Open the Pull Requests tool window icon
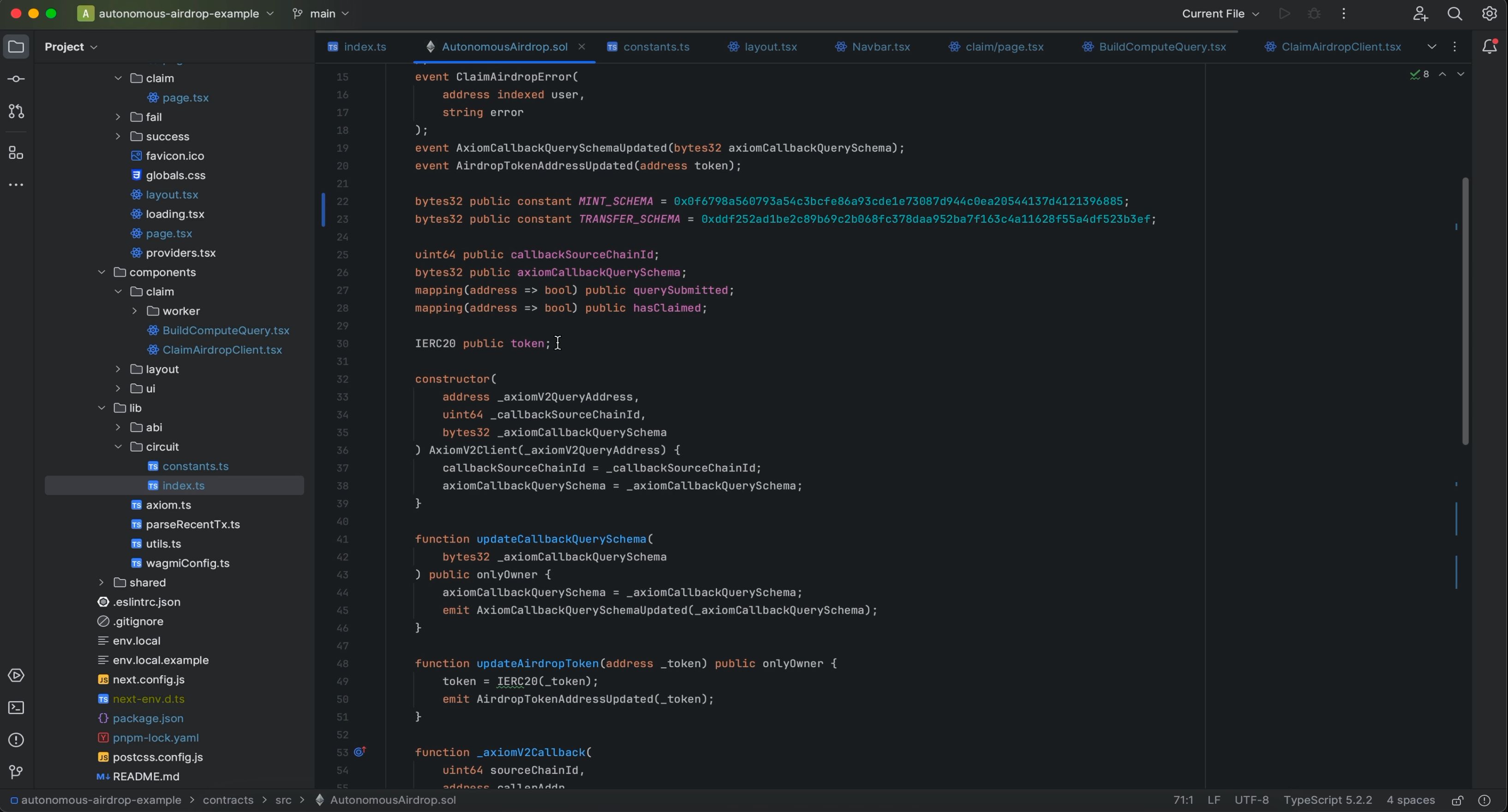Image resolution: width=1508 pixels, height=812 pixels. (x=16, y=111)
